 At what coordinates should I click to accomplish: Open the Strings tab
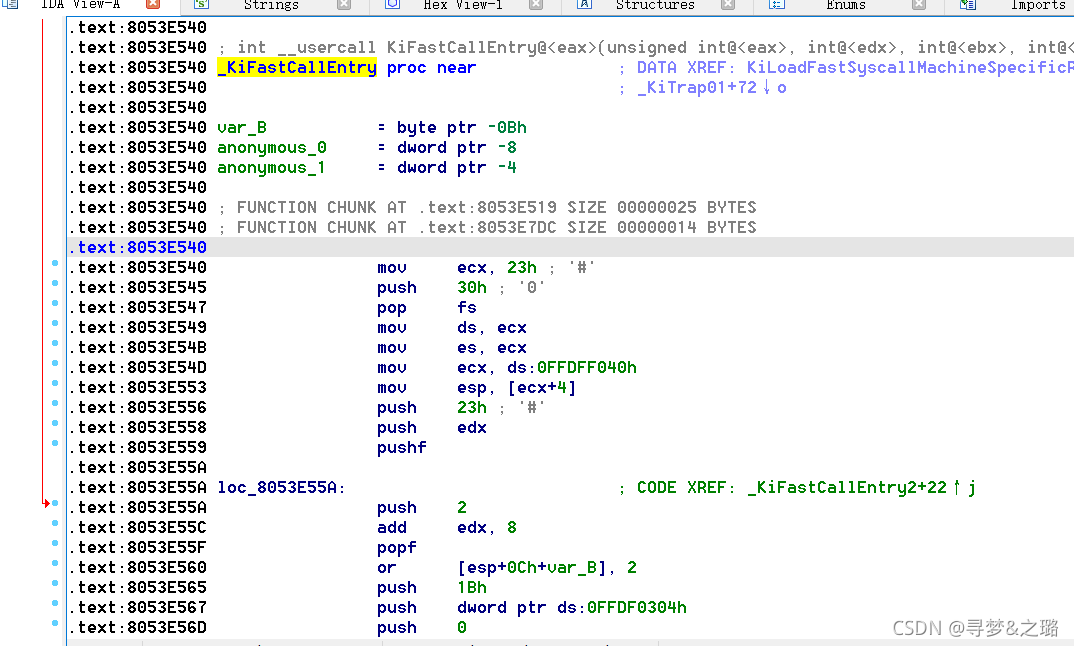271,5
